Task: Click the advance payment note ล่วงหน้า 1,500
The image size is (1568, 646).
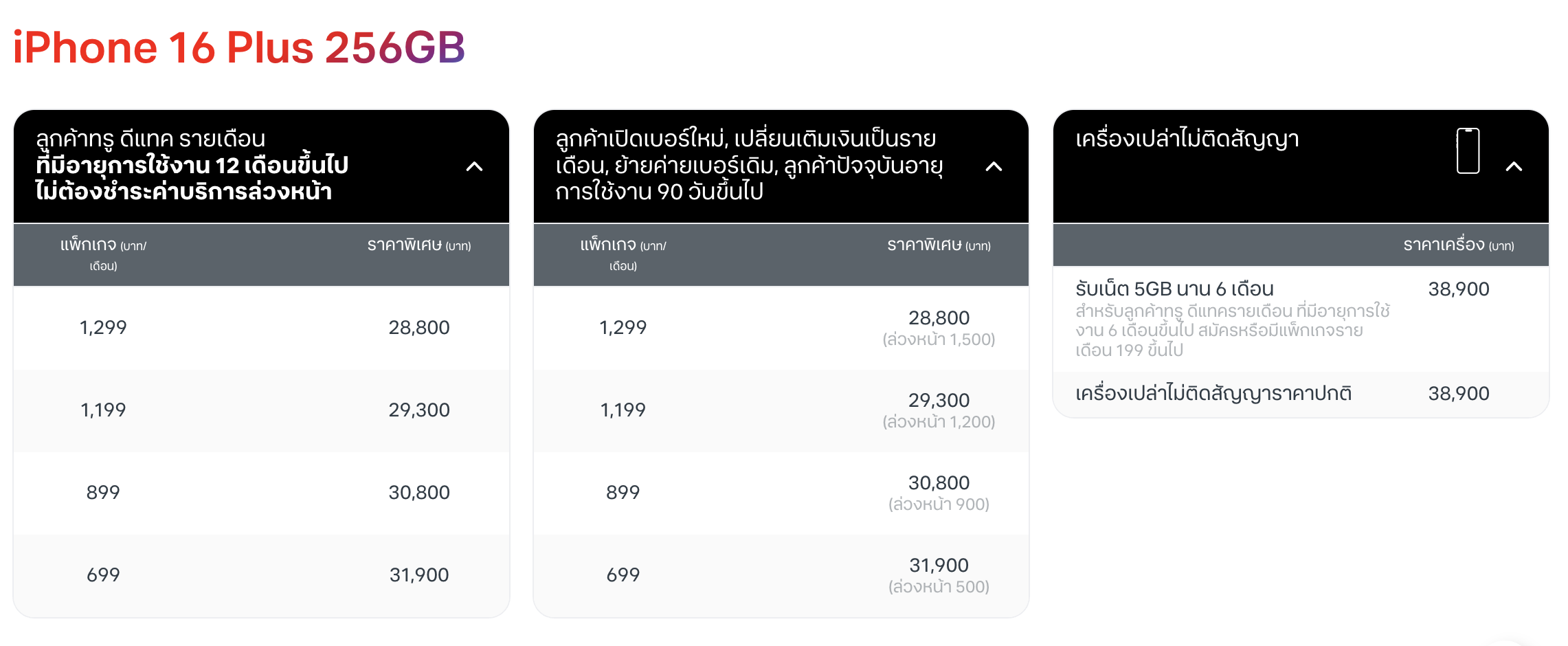Action: click(x=939, y=339)
